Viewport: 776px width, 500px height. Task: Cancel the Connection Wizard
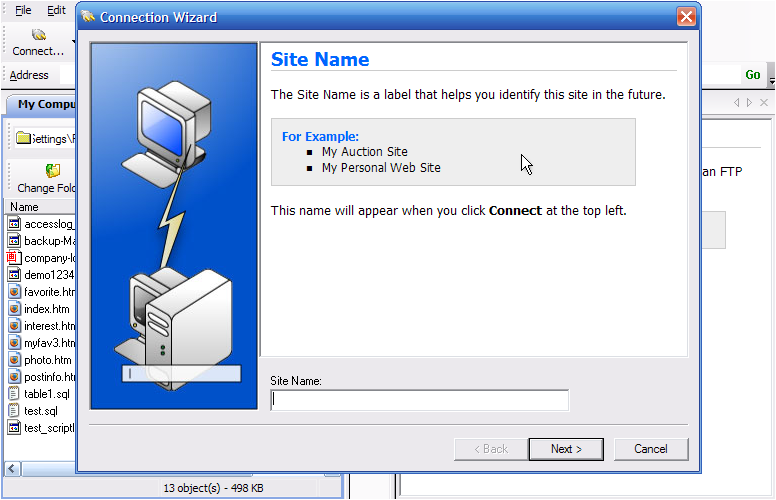pos(651,449)
